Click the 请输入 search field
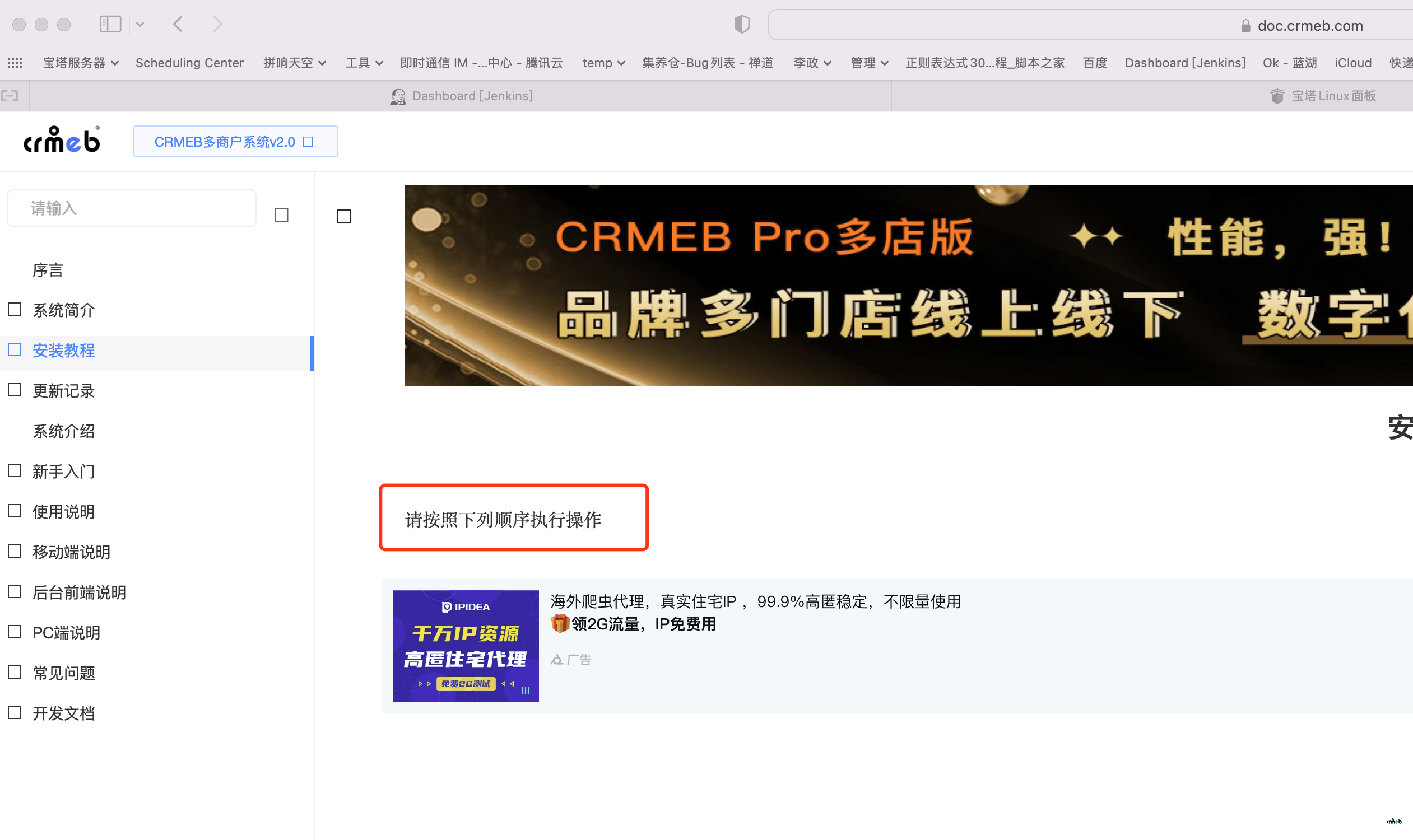 132,208
